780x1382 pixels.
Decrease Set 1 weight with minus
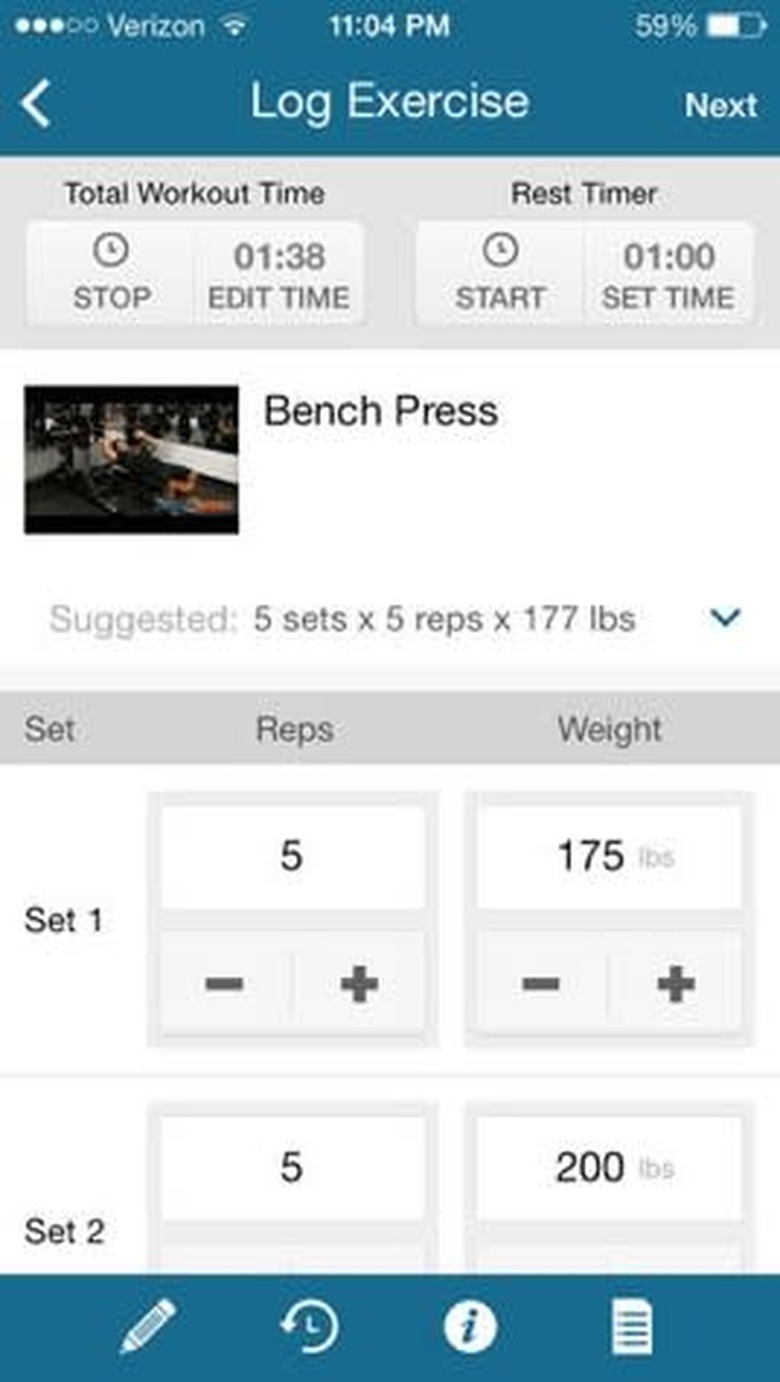[541, 984]
